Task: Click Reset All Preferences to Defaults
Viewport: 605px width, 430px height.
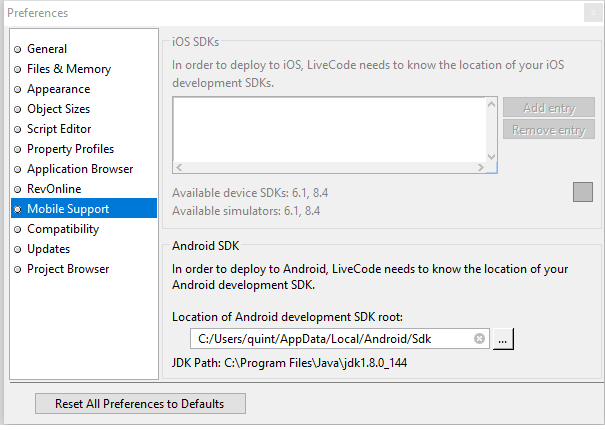Action: click(139, 404)
